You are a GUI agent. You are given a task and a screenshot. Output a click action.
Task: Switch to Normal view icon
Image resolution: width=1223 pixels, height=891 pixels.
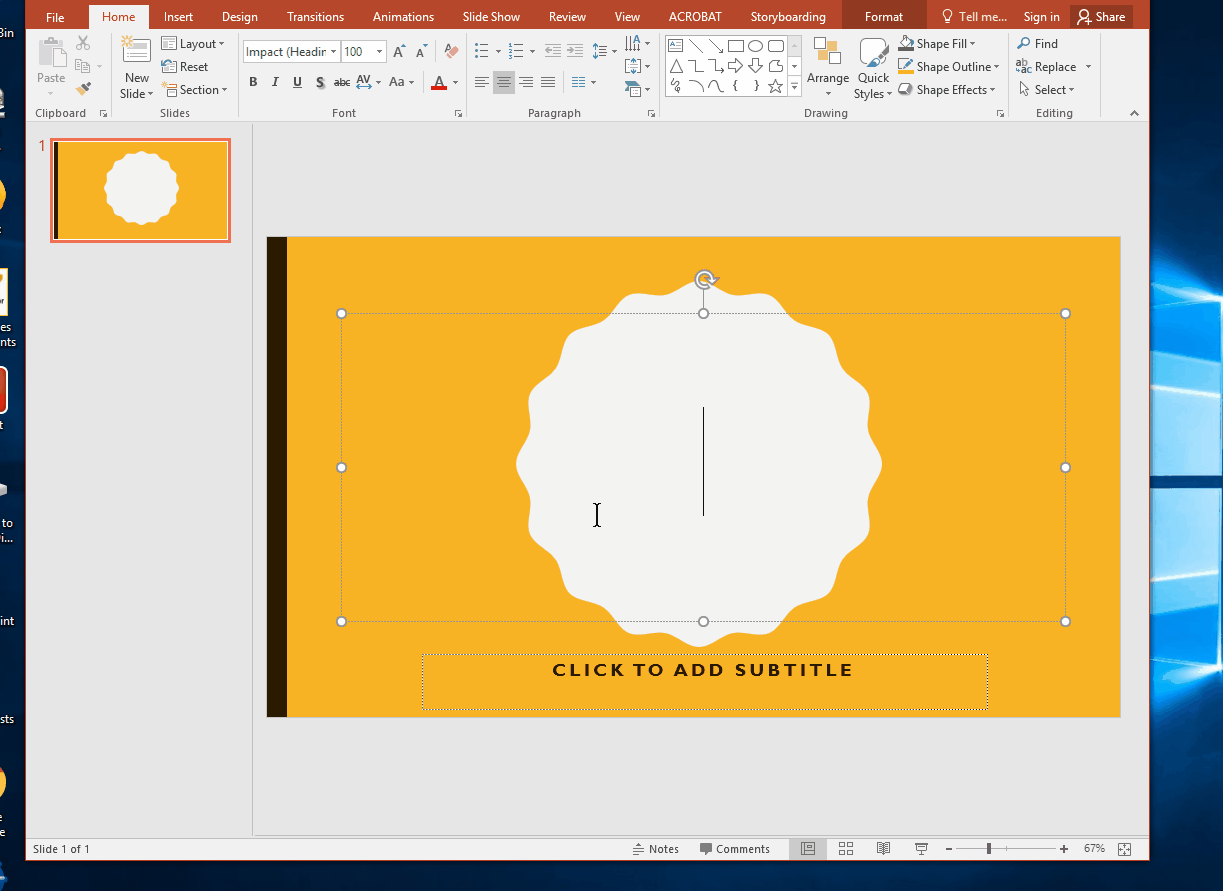(808, 849)
